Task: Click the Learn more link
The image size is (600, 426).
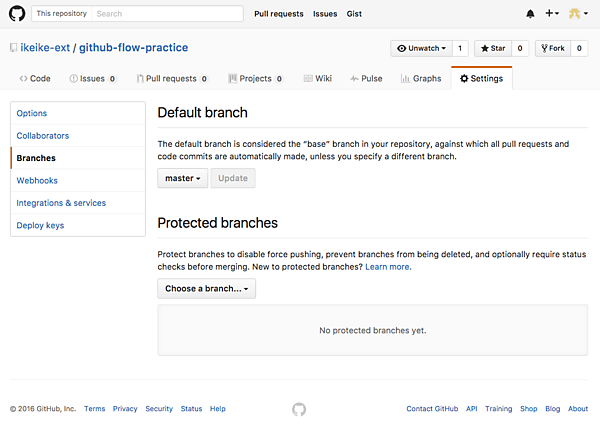Action: 388,267
